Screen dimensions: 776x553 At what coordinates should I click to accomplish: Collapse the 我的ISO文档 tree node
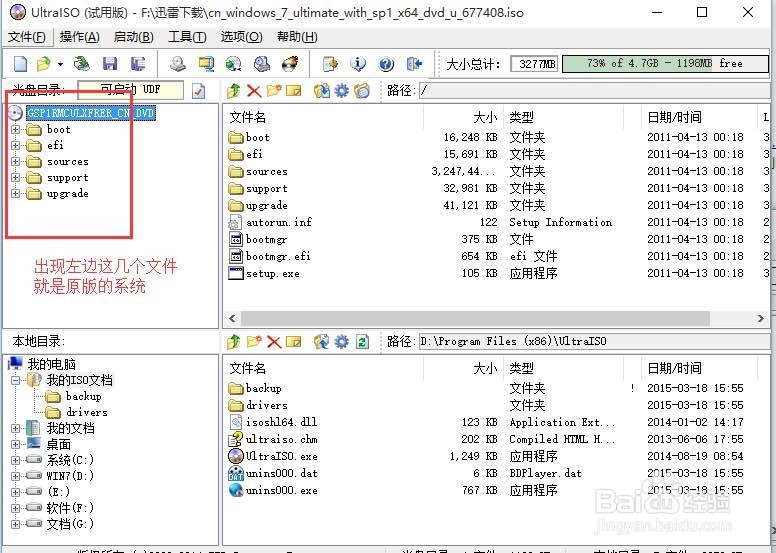click(15, 380)
